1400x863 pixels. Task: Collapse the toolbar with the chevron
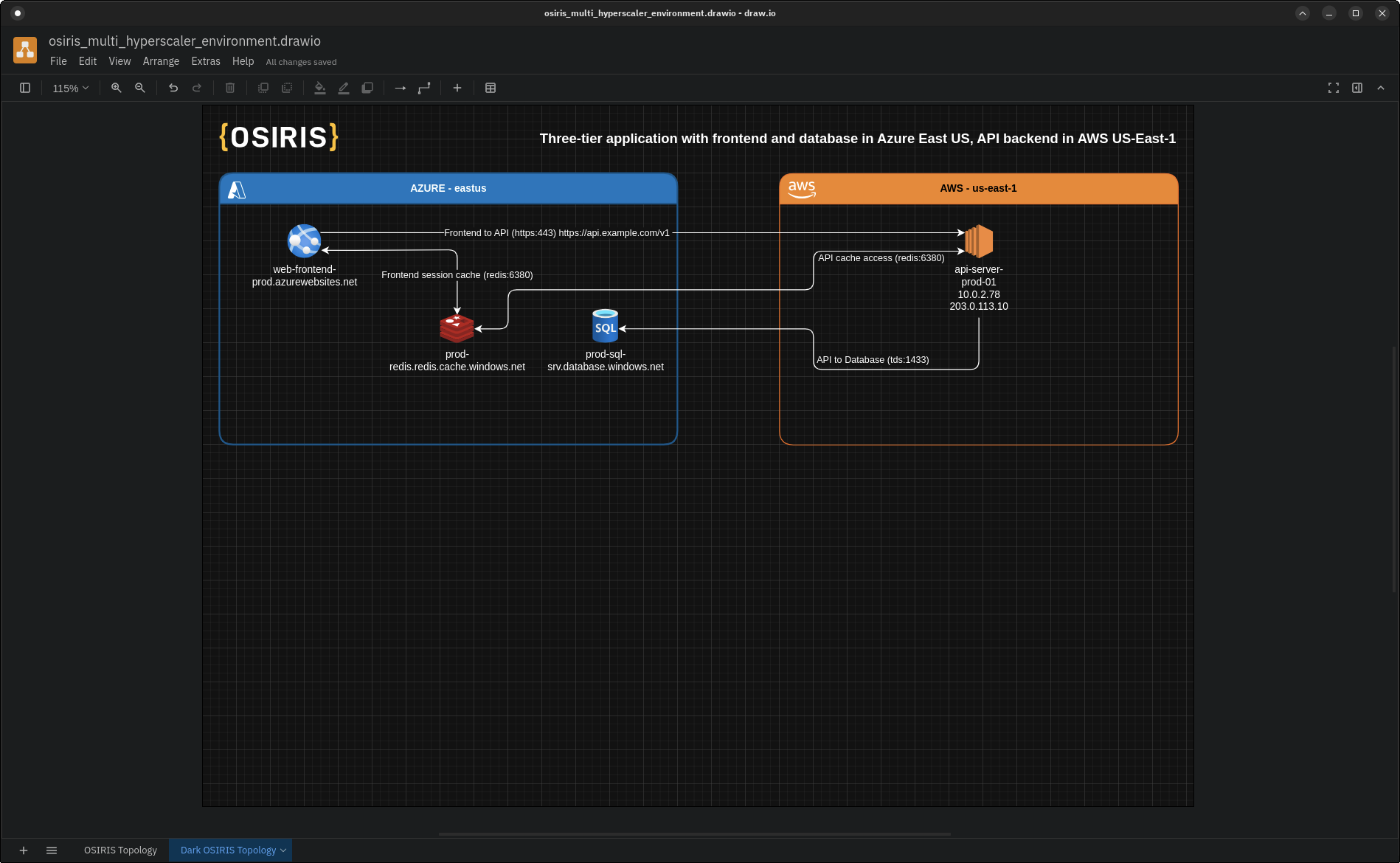[1381, 88]
